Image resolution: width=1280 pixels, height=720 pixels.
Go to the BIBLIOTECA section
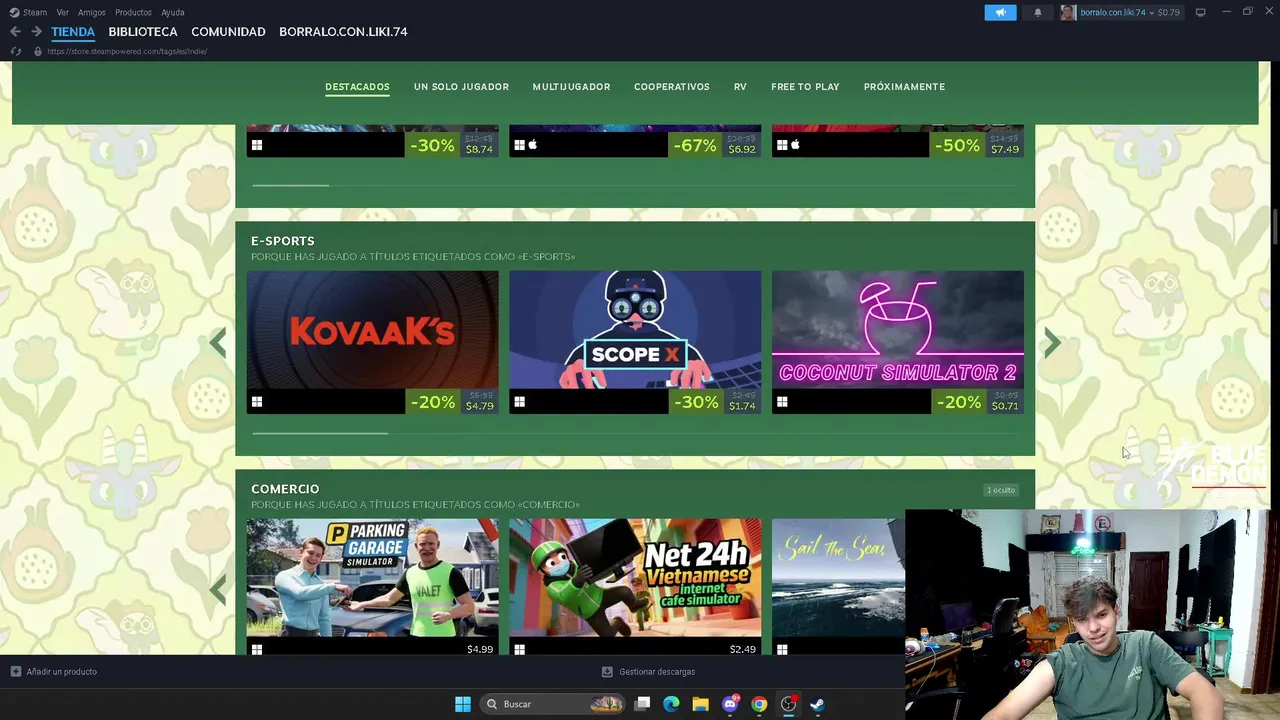pyautogui.click(x=143, y=32)
